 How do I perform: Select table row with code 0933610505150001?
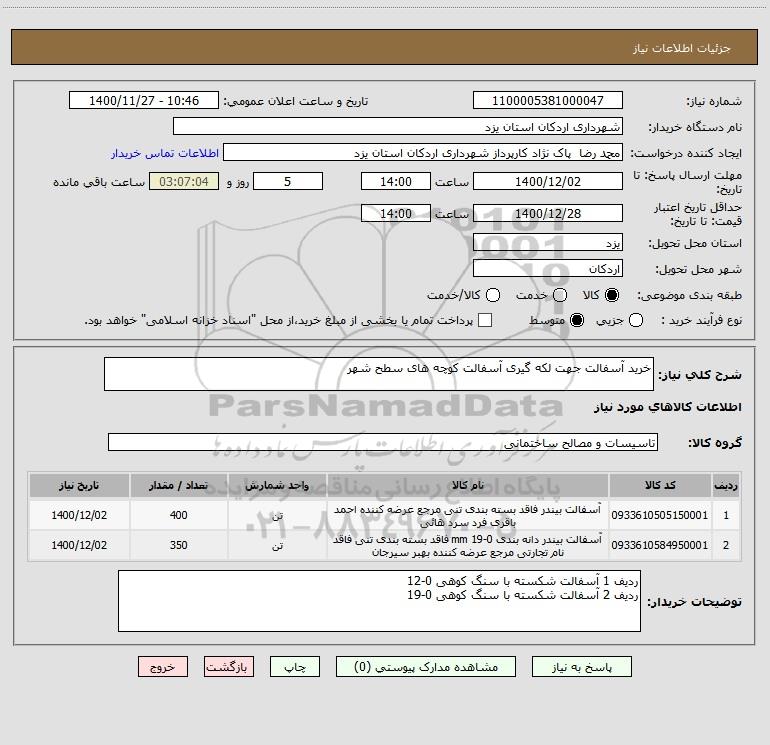click(384, 515)
